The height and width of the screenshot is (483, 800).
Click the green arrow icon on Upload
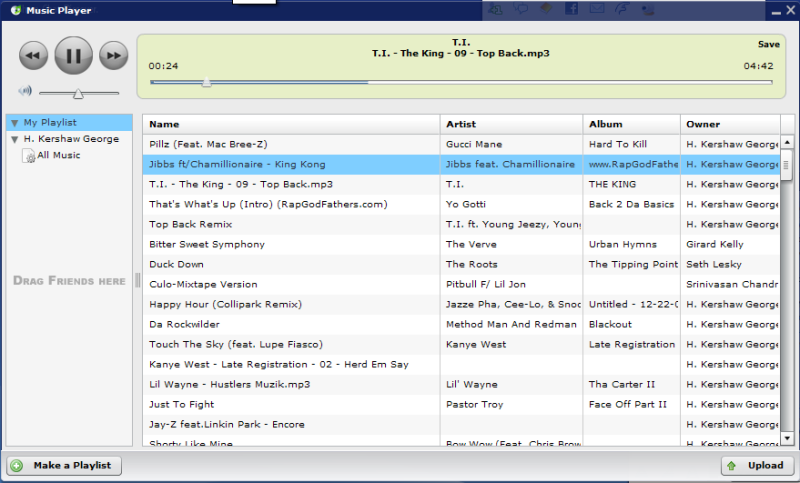tap(732, 465)
